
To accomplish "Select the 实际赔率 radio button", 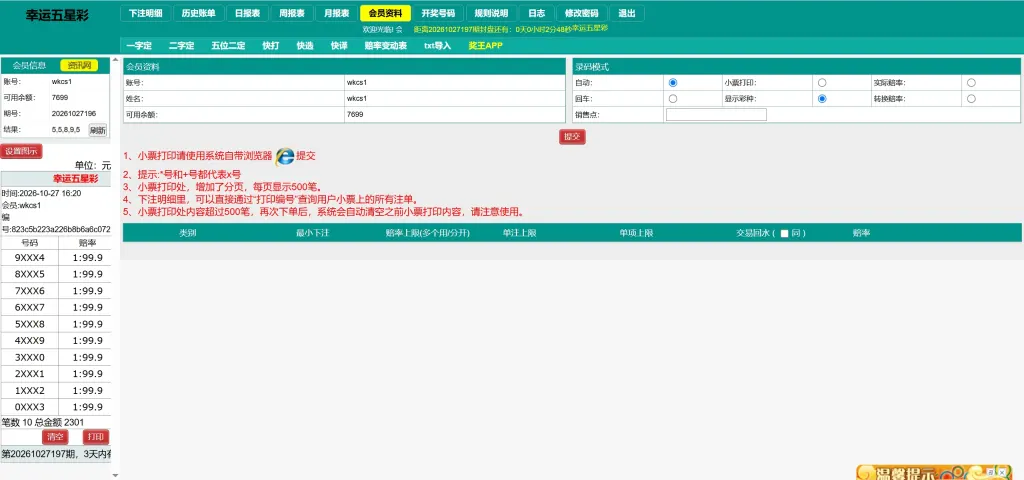I will click(971, 83).
